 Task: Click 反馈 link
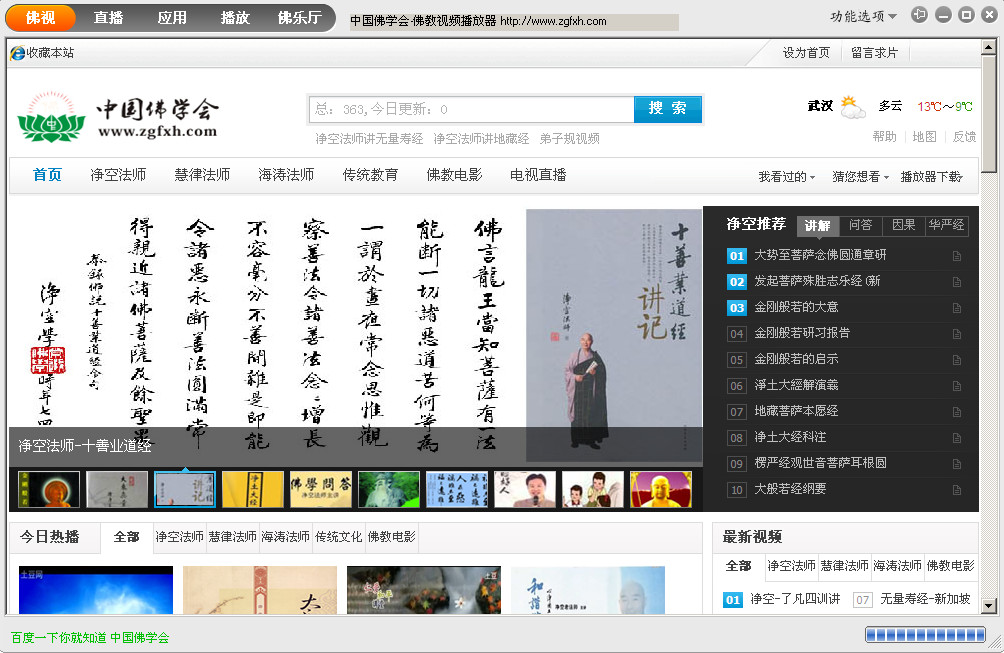click(964, 136)
